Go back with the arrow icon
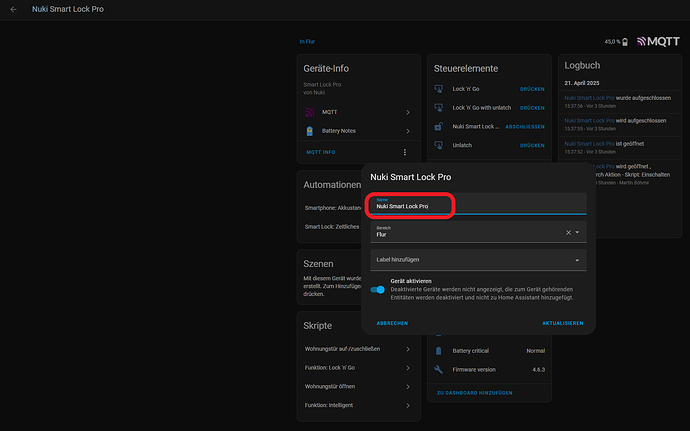The width and height of the screenshot is (690, 431). click(x=13, y=9)
